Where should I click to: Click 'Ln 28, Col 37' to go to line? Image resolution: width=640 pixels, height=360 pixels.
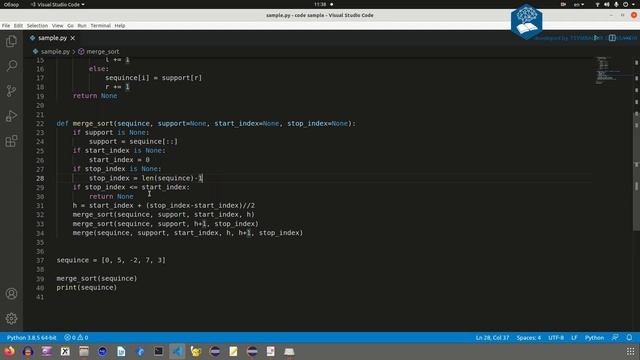492,338
